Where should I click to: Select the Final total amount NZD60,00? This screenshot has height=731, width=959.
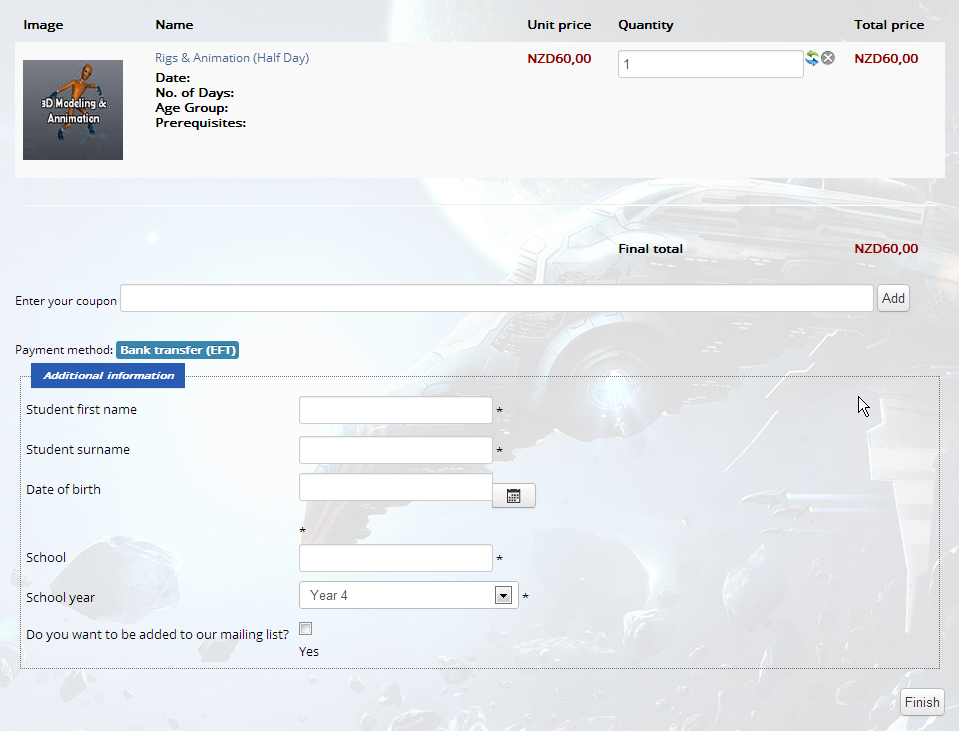pos(886,249)
